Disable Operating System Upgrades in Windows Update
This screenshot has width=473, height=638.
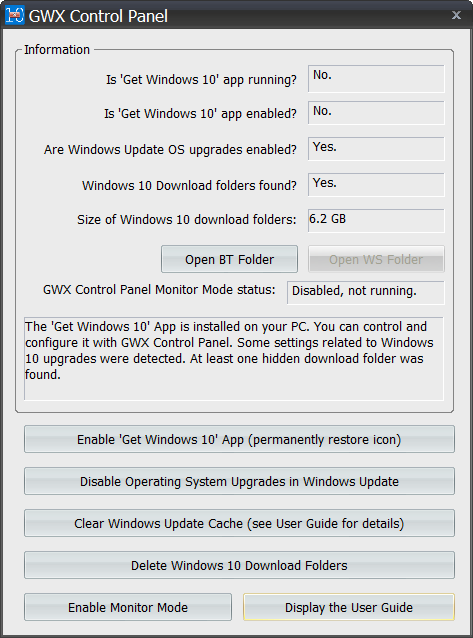click(239, 481)
